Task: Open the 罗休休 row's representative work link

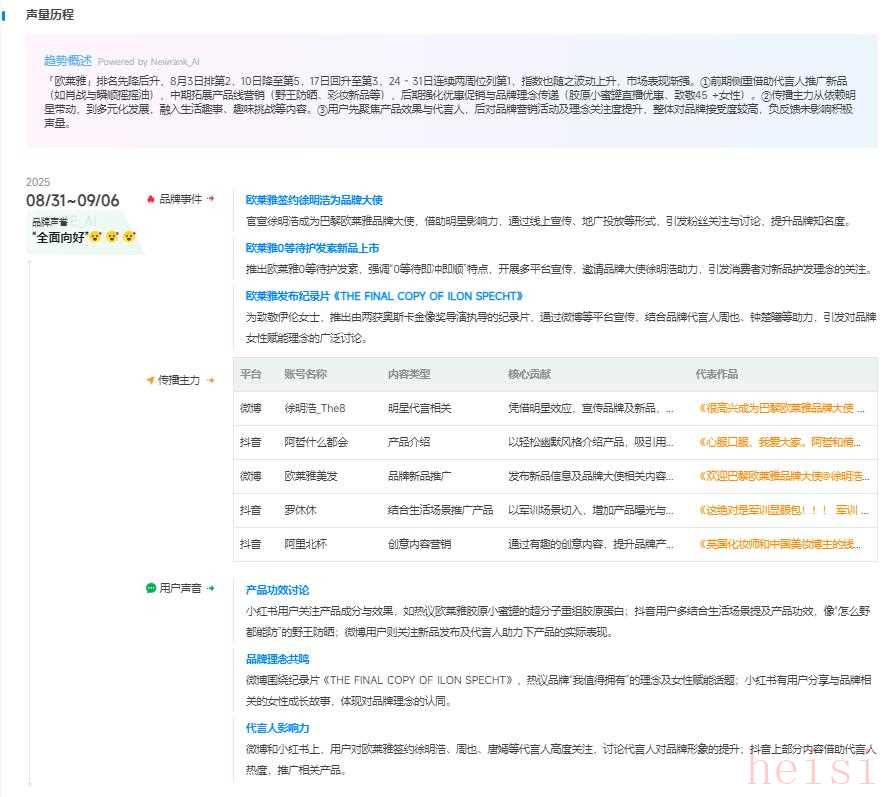Action: pyautogui.click(x=781, y=510)
